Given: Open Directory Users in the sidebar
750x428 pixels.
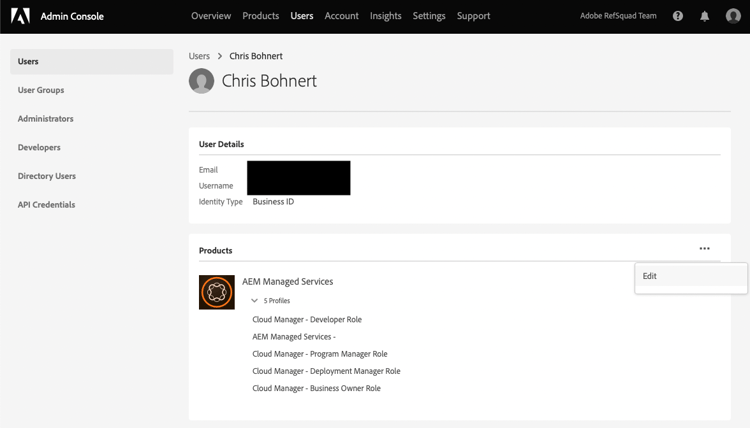Looking at the screenshot, I should click(47, 176).
